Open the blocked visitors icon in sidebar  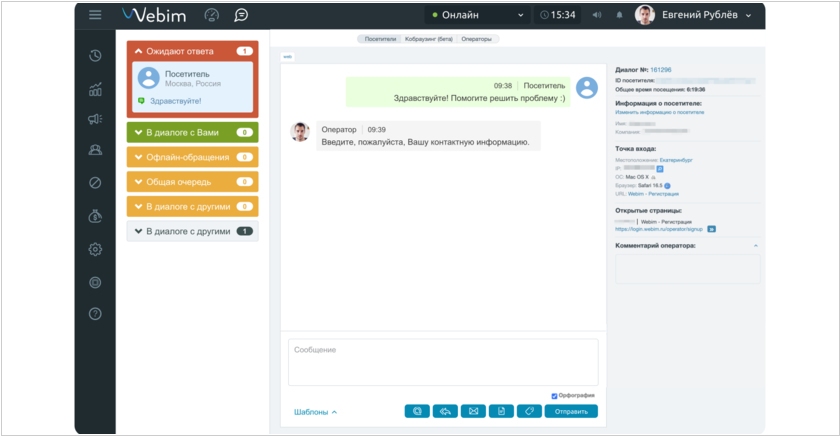click(x=95, y=183)
